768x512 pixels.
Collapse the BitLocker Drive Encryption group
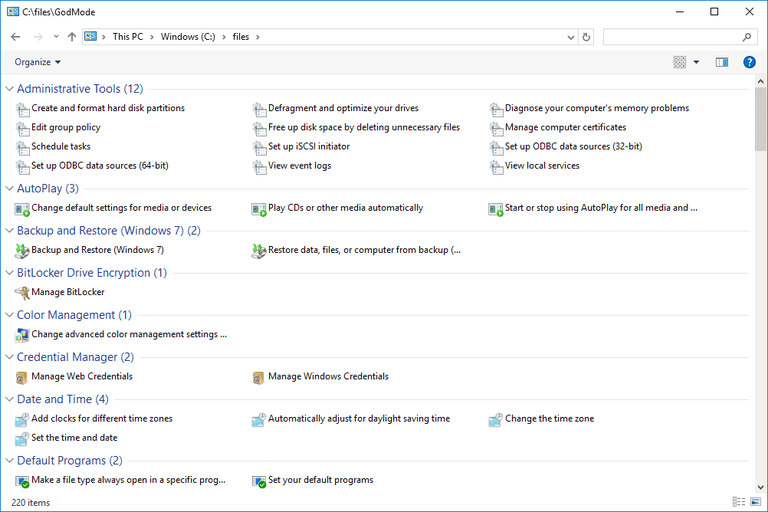tap(9, 273)
